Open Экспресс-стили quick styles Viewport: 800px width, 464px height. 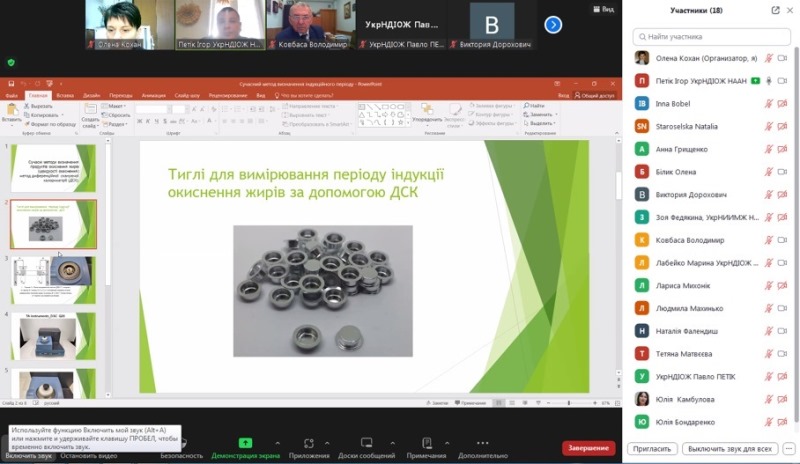point(454,115)
